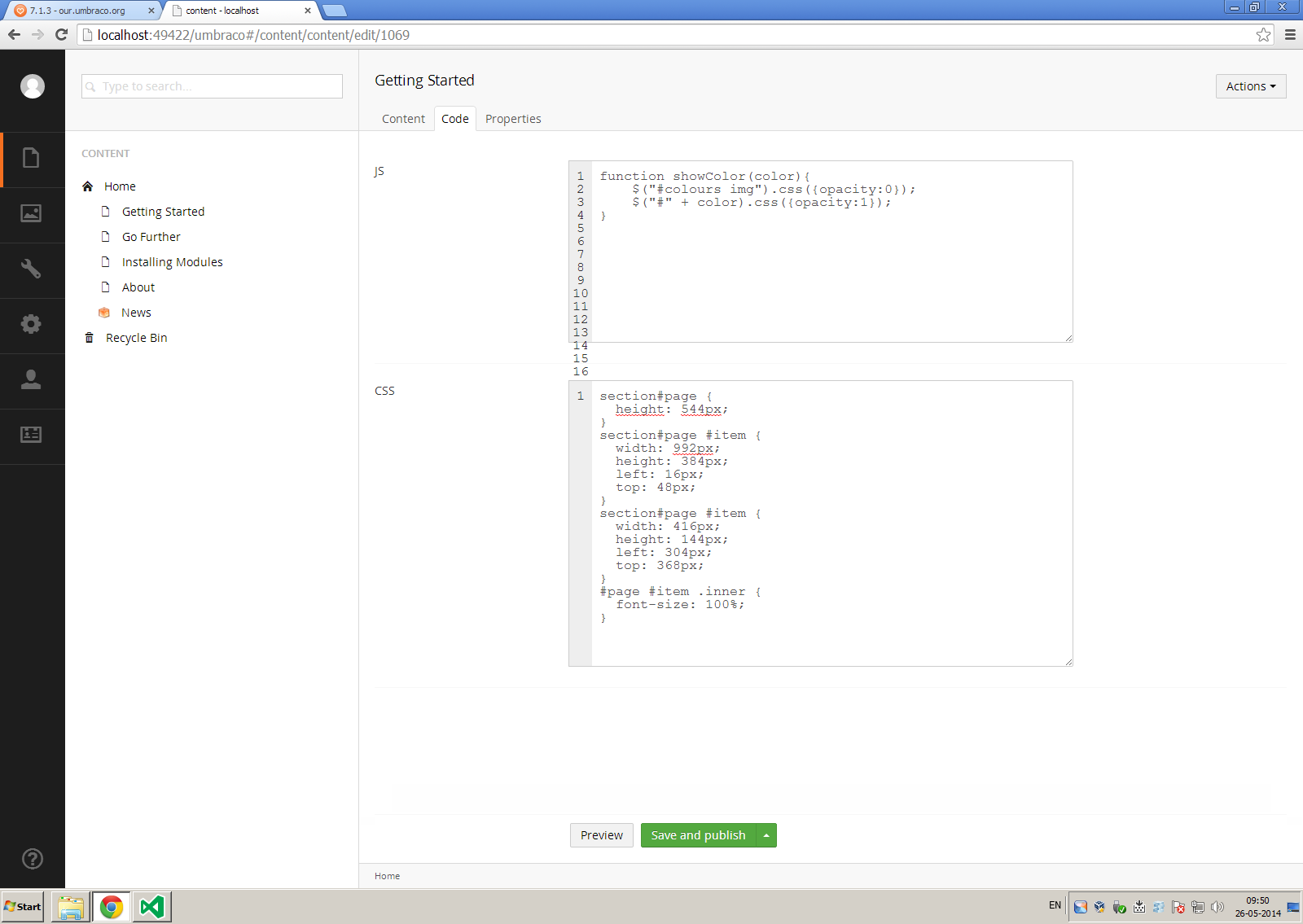Select Getting Started tree node
The height and width of the screenshot is (924, 1303).
pyautogui.click(x=163, y=212)
